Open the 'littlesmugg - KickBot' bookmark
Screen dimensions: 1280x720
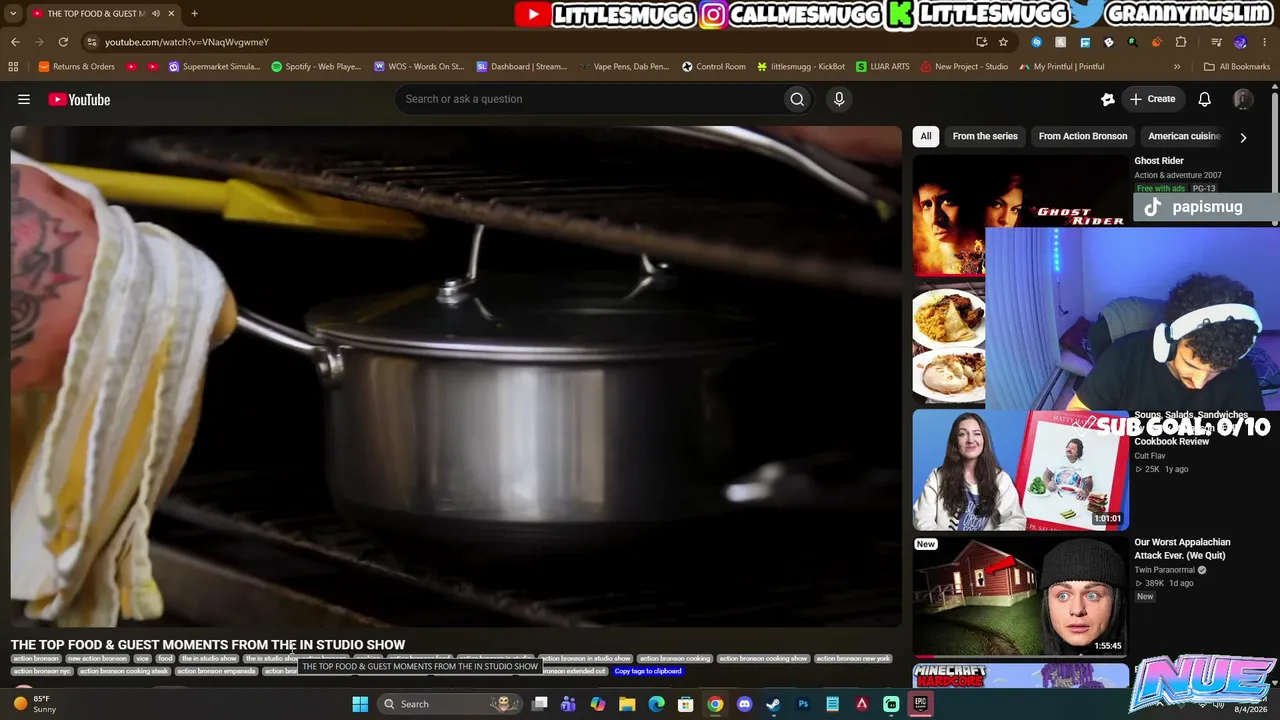coord(801,67)
